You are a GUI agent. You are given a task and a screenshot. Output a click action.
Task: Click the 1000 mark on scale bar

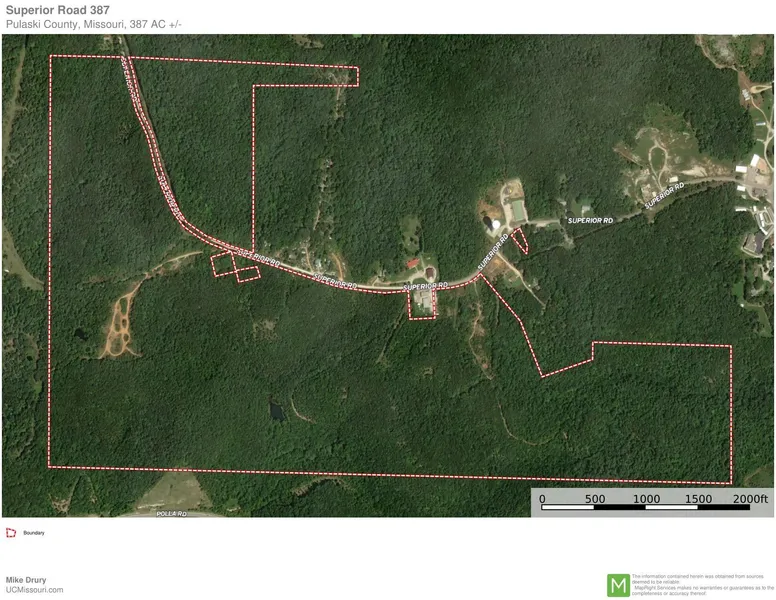click(646, 498)
